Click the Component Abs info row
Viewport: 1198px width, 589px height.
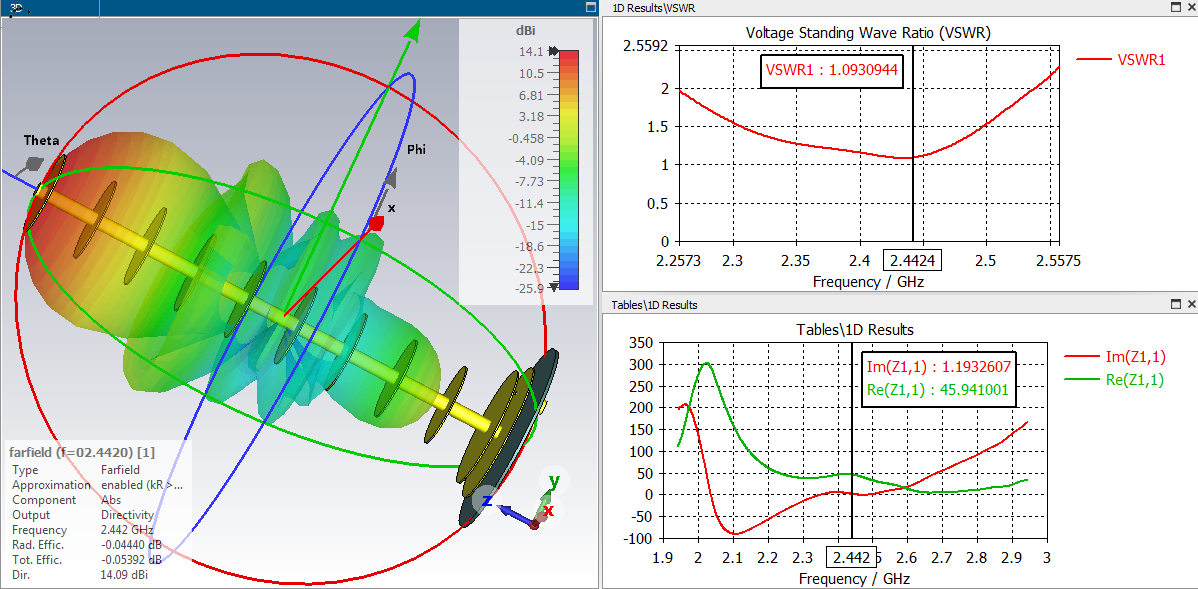pyautogui.click(x=66, y=500)
